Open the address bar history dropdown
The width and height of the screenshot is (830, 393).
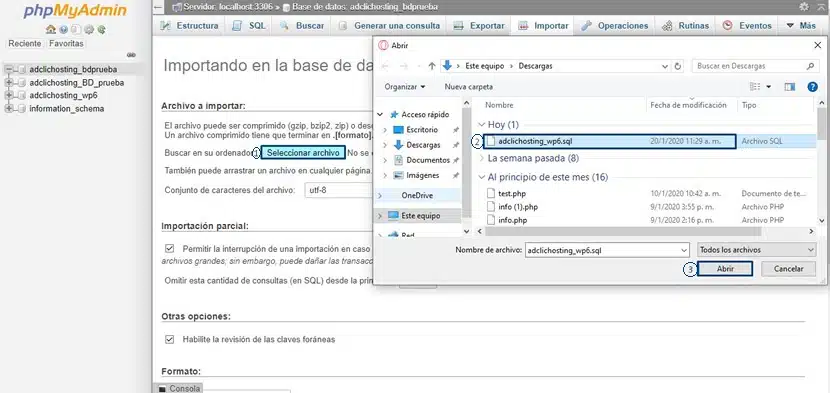tap(665, 66)
